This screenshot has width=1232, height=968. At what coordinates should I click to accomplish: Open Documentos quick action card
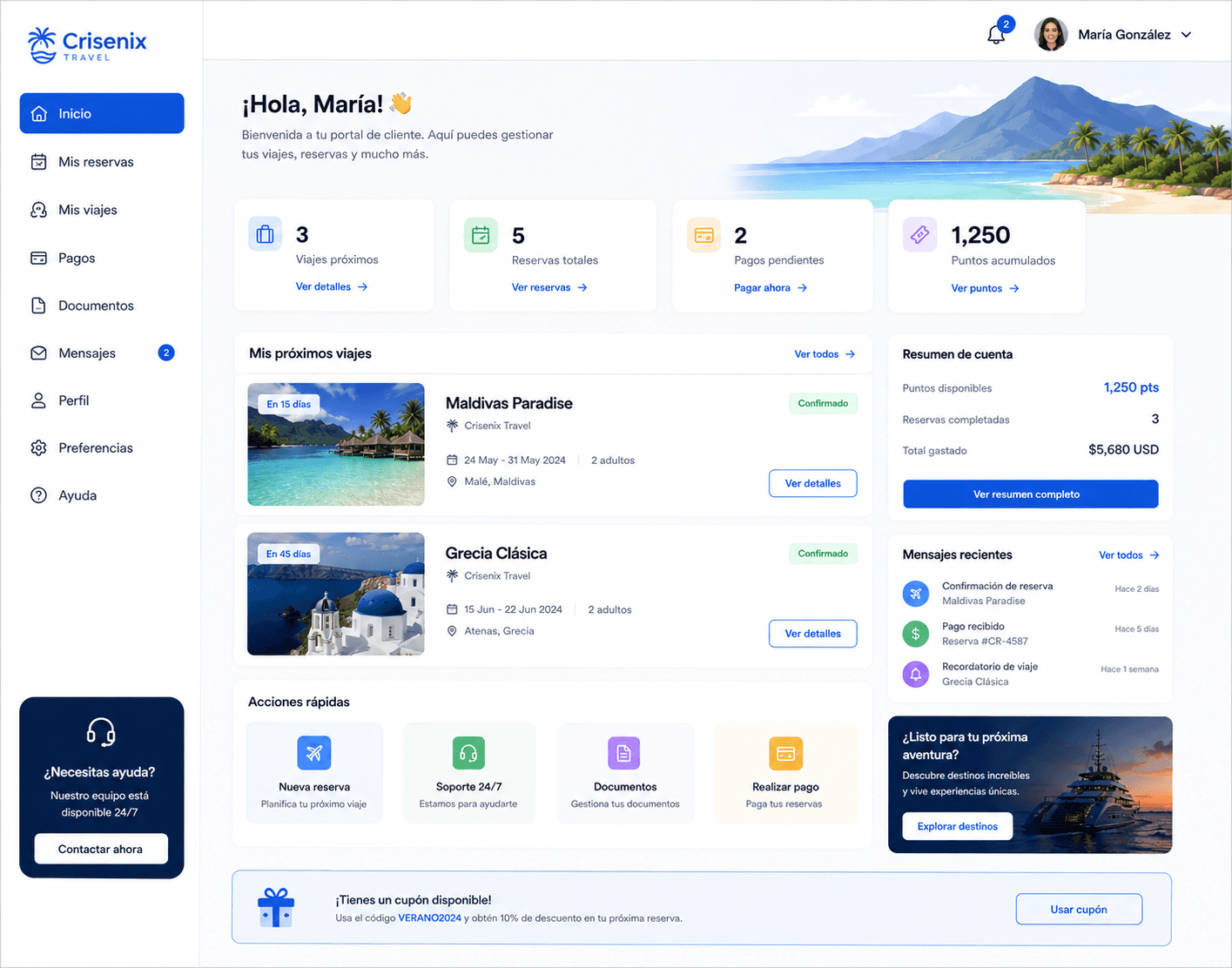(x=625, y=773)
